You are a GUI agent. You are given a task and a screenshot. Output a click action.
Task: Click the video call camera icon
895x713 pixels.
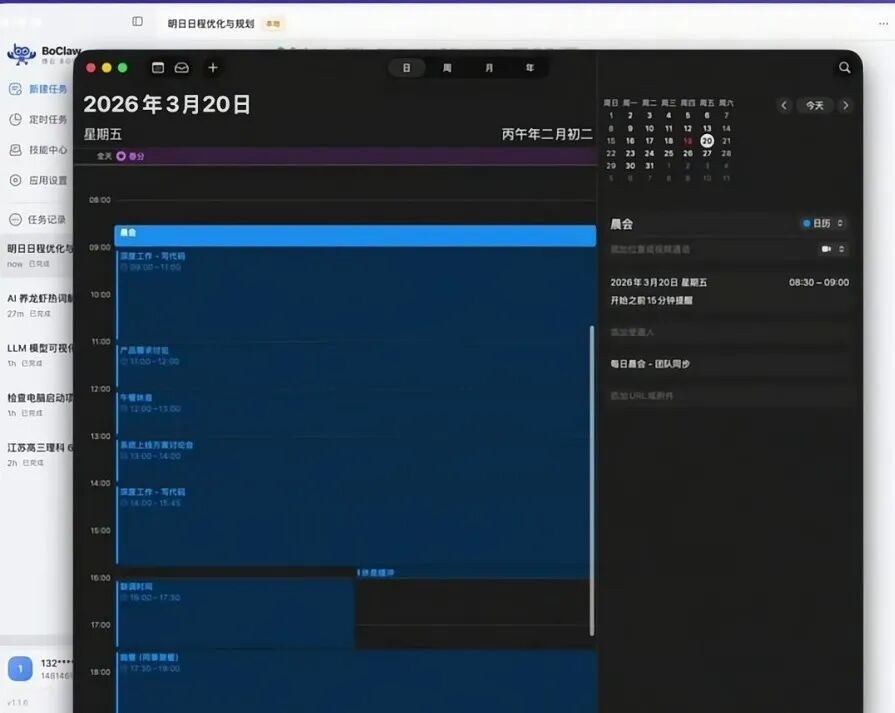click(x=826, y=249)
